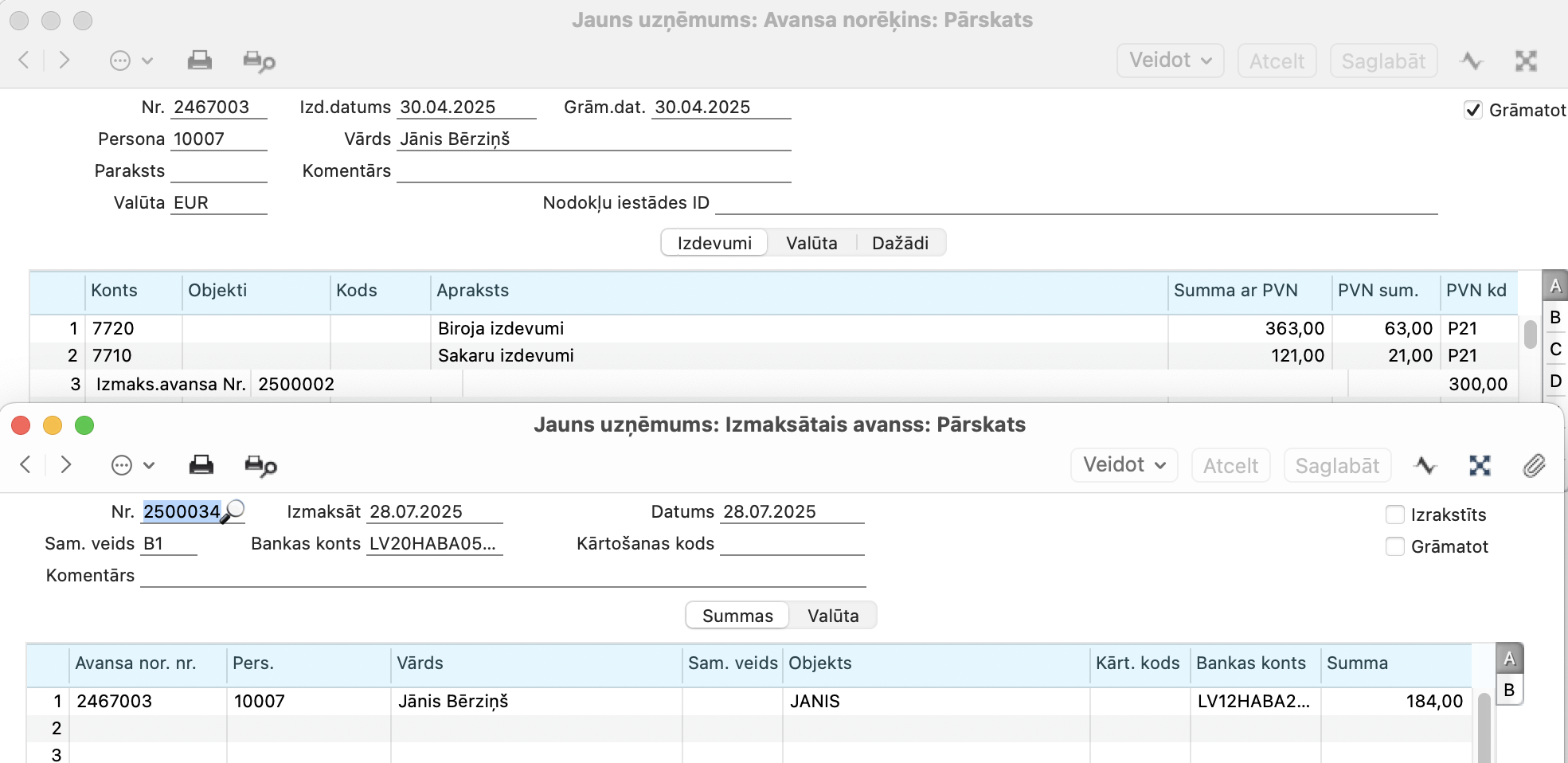Screen dimensions: 1568x763
Task: Click print icon in Izmaksātais avanss window
Action: (201, 465)
